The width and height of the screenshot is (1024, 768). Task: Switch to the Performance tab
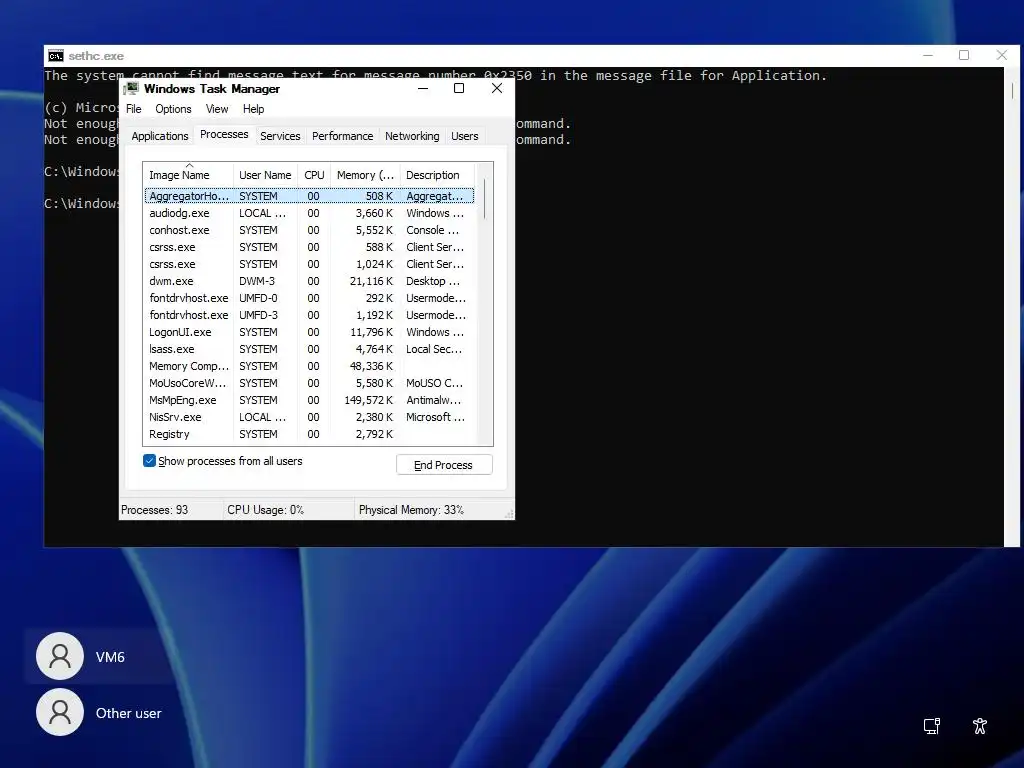pos(342,136)
